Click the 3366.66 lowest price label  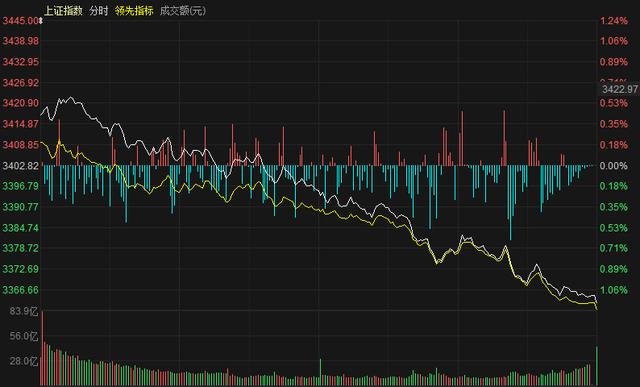pos(21,290)
